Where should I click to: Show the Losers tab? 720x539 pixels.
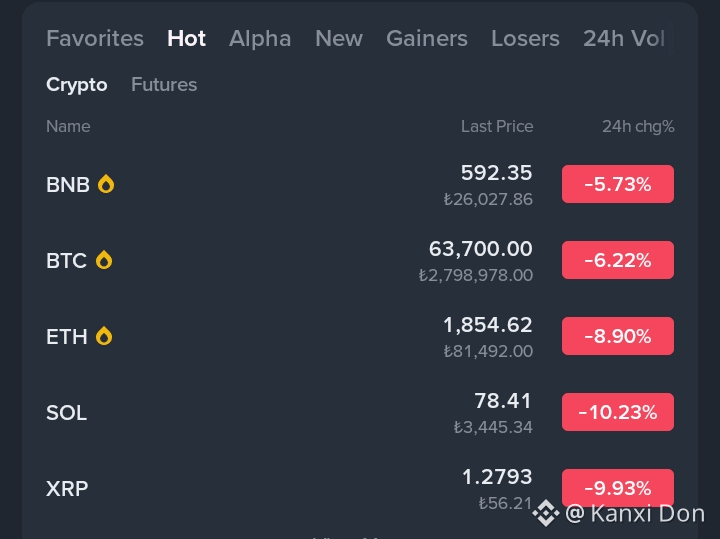[525, 38]
